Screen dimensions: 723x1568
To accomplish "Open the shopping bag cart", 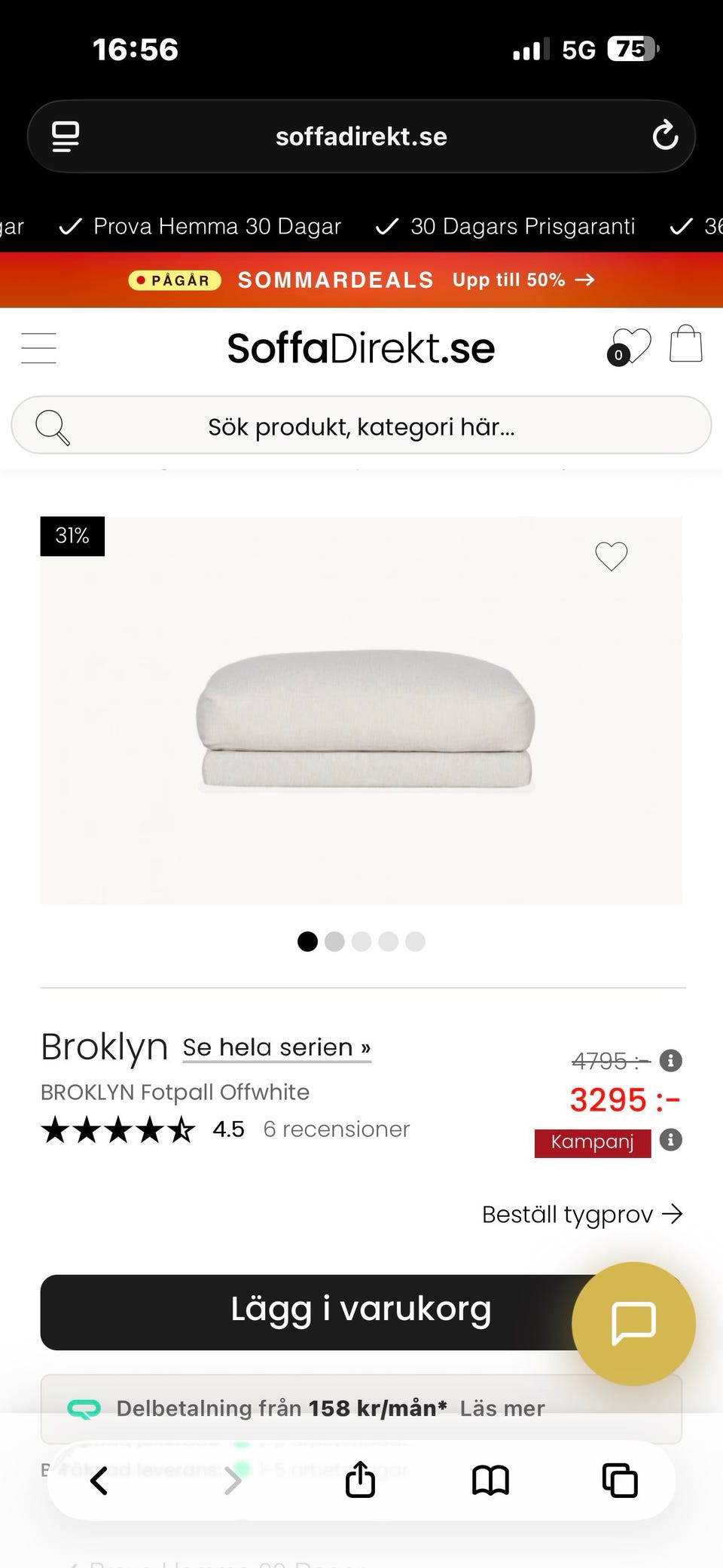I will [686, 344].
